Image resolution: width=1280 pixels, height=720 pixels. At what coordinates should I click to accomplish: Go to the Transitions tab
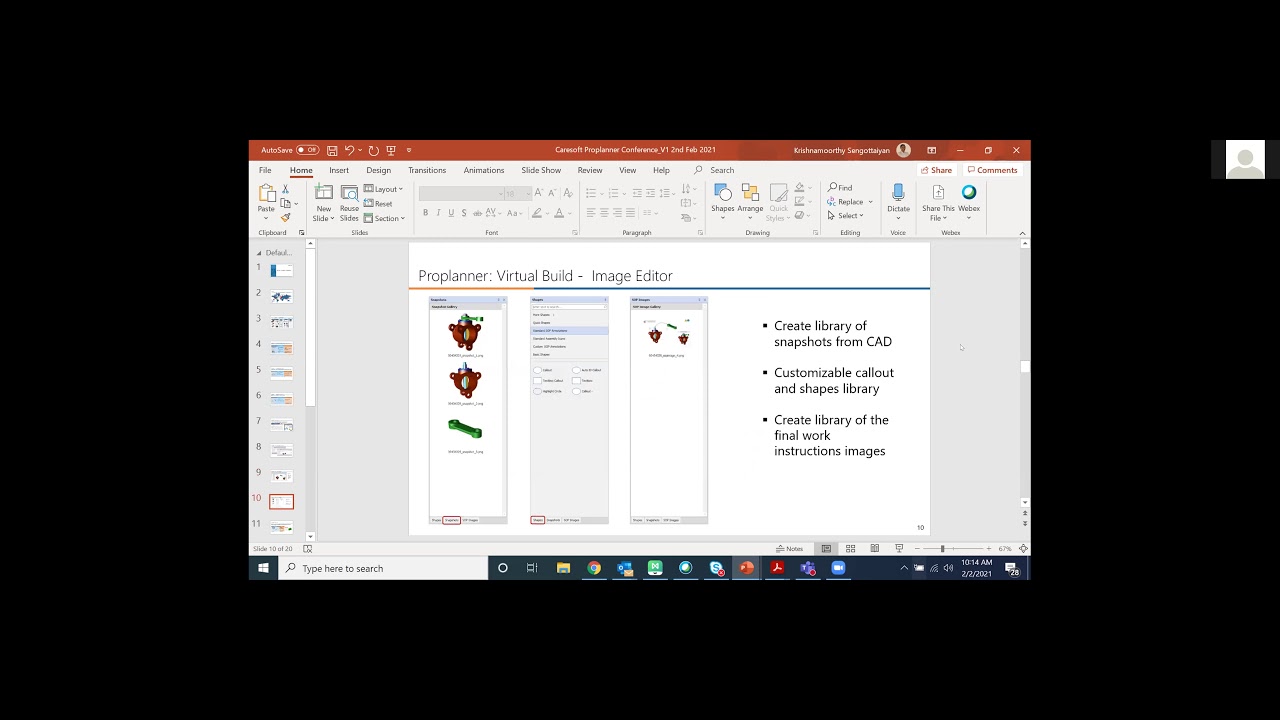(x=427, y=170)
